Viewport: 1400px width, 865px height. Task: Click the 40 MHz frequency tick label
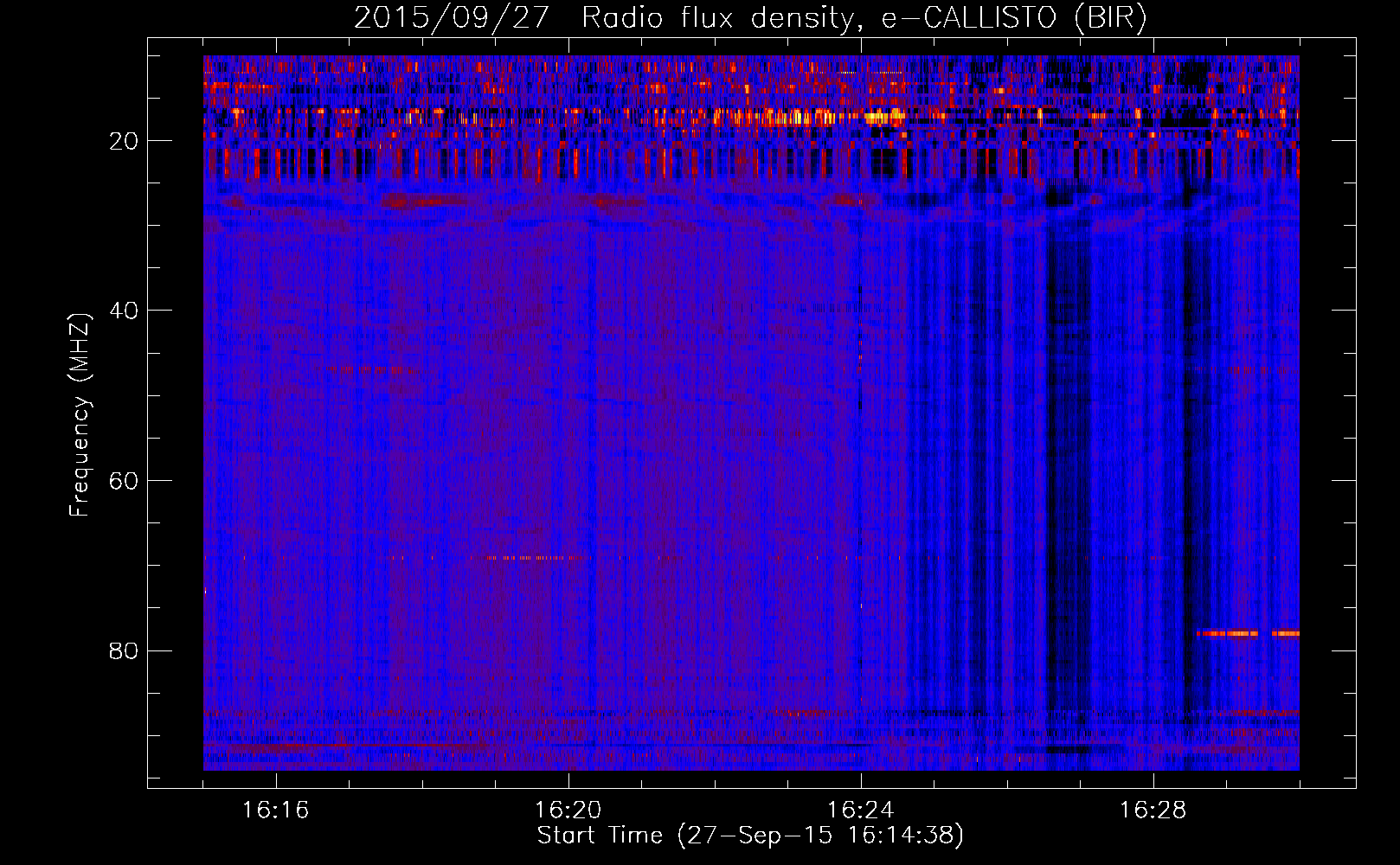pyautogui.click(x=124, y=311)
